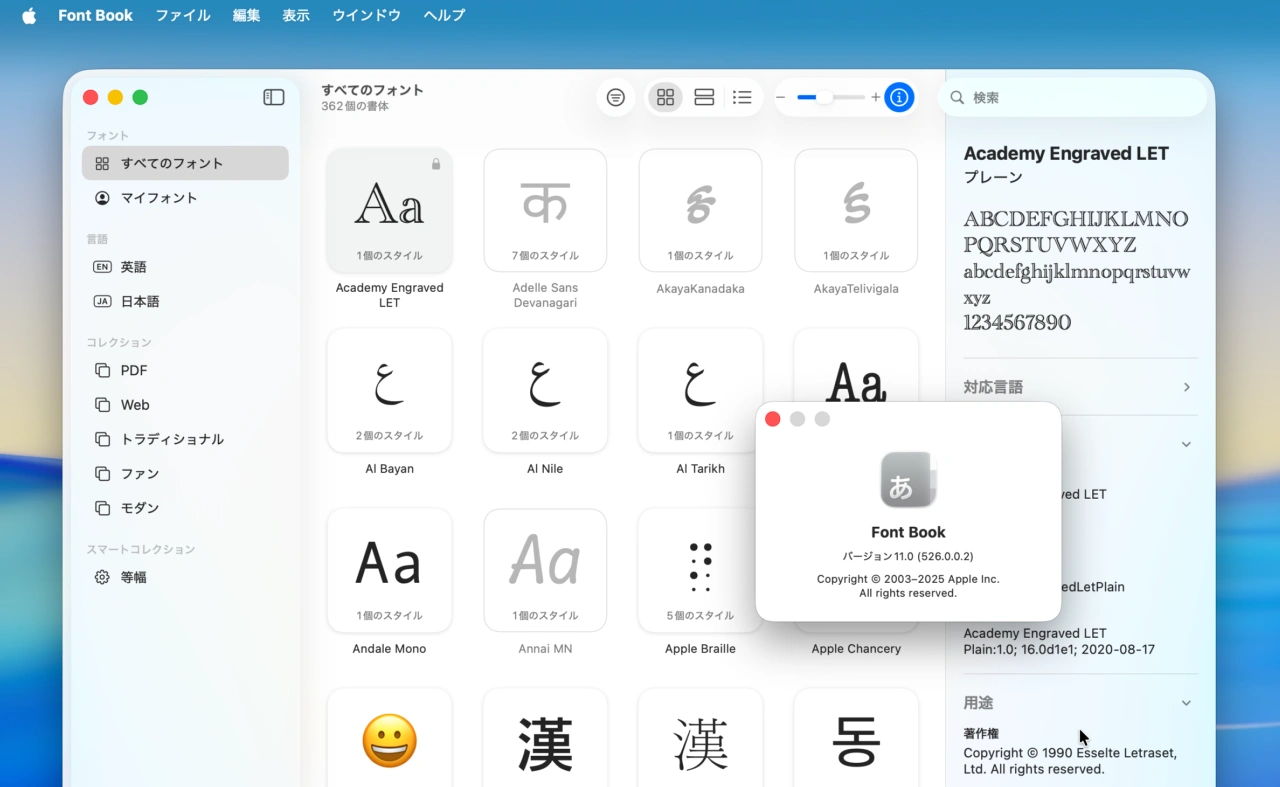Open the ウインドウ menu
Screen dimensions: 1280x787
(x=366, y=15)
